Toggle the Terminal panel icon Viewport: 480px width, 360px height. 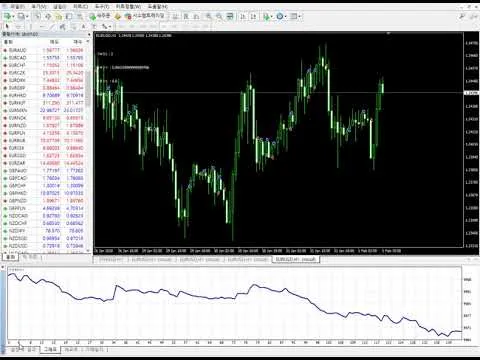(69, 16)
